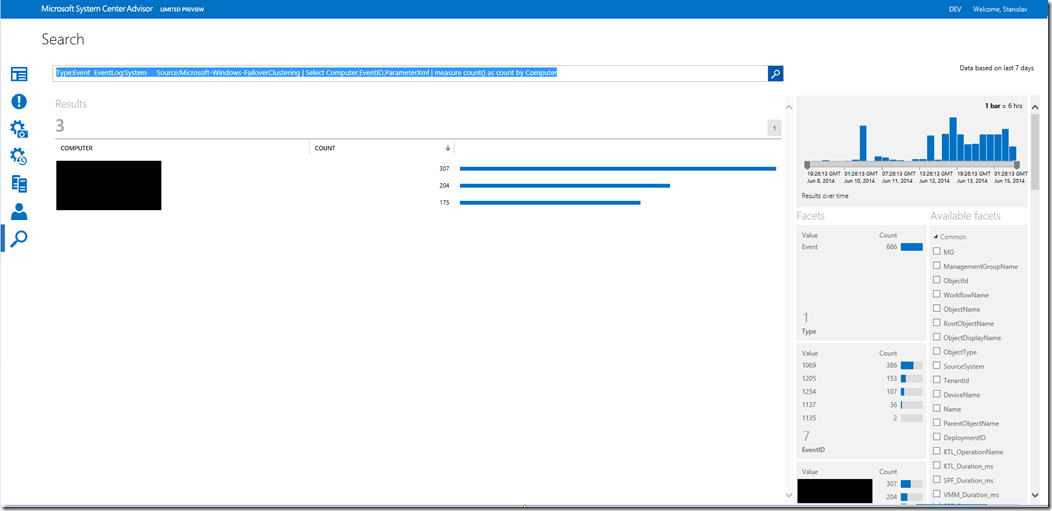Screen dimensions: 1052x511
Task: Check the ManagementGroupName facet checkbox
Action: click(x=936, y=266)
